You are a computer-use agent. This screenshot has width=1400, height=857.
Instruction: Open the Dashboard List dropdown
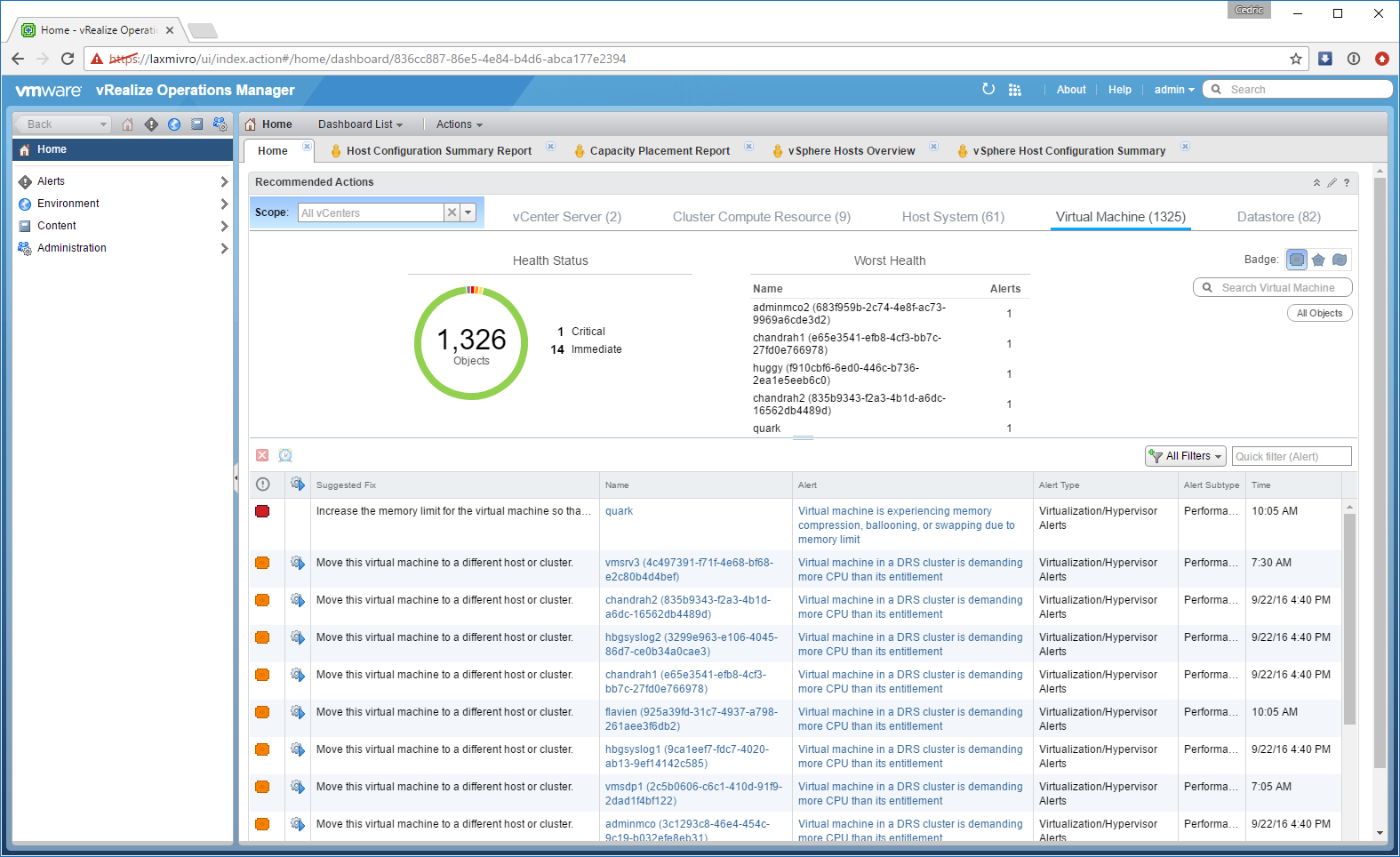tap(360, 124)
